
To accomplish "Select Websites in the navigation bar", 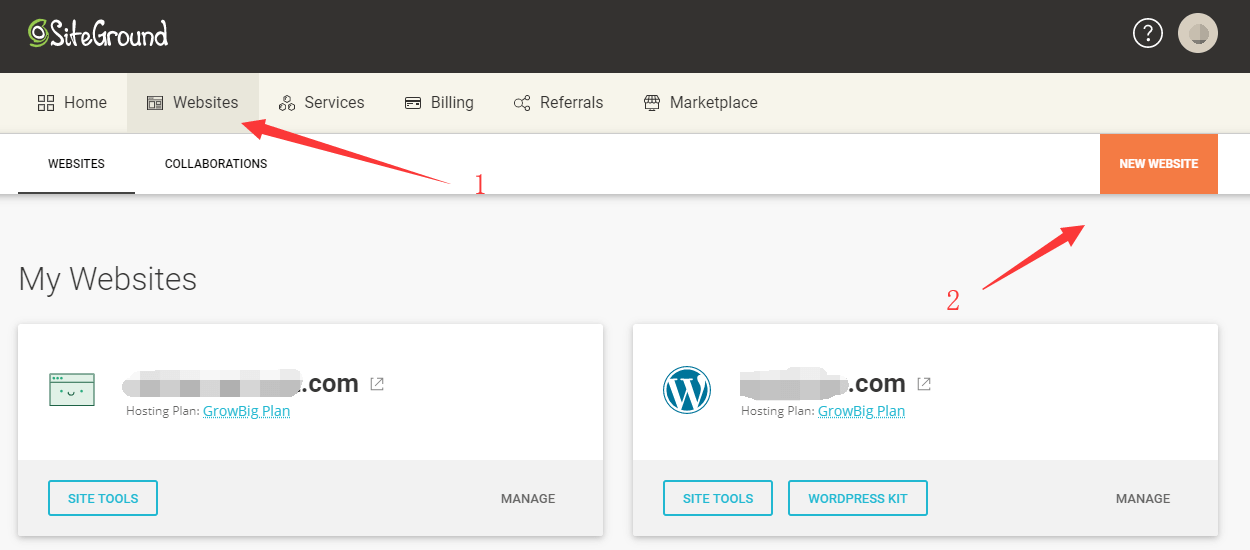I will coord(193,102).
